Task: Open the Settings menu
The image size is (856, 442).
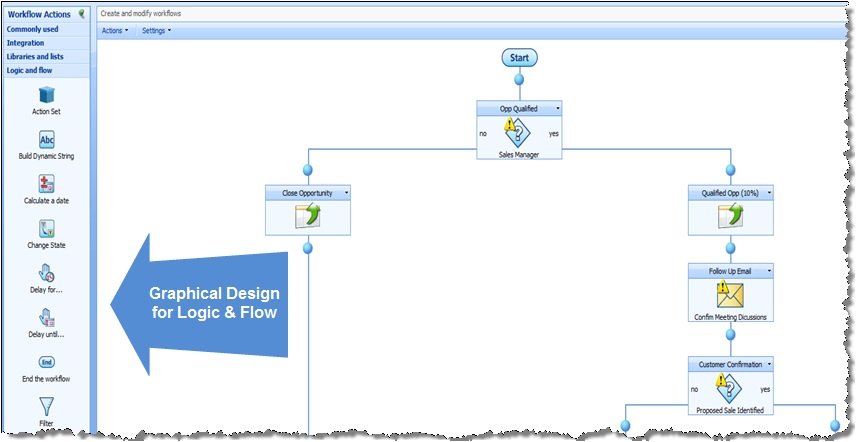Action: (x=156, y=31)
